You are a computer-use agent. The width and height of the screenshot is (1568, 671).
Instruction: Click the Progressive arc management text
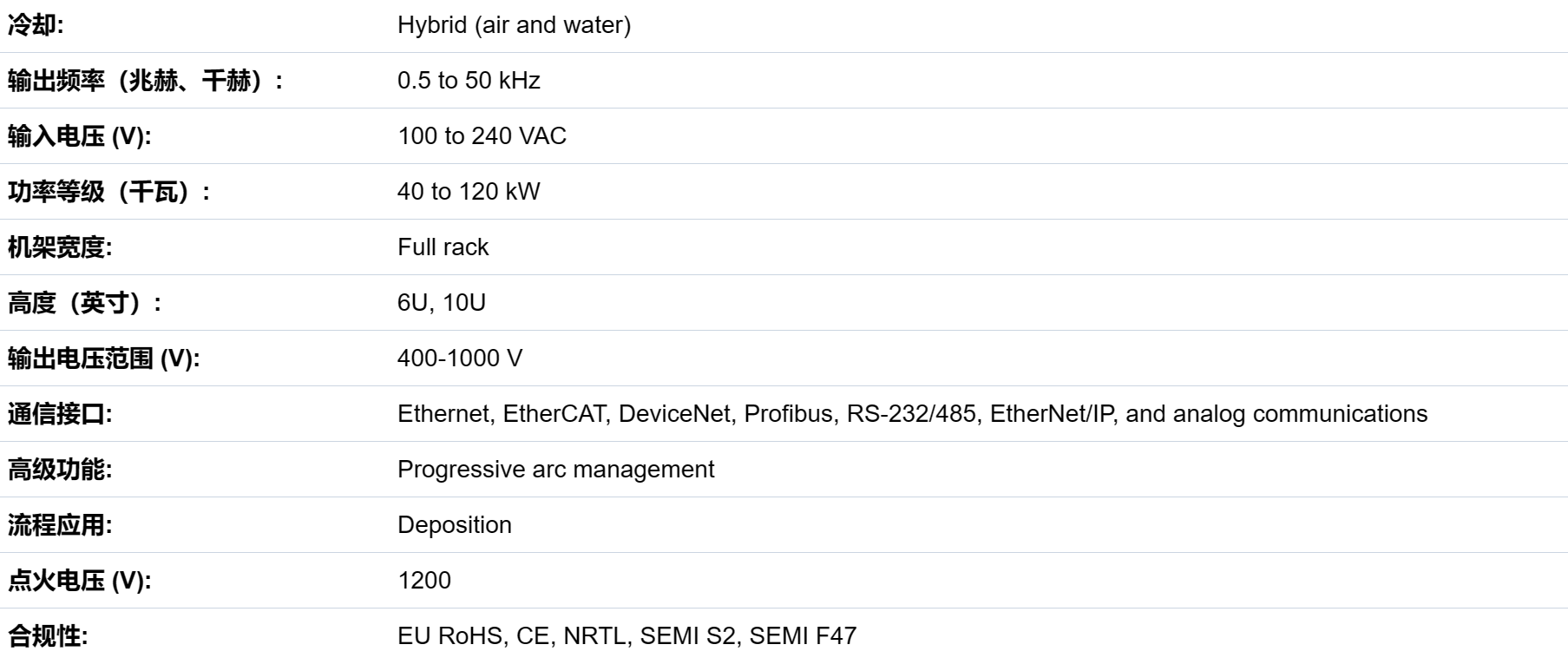tap(555, 470)
